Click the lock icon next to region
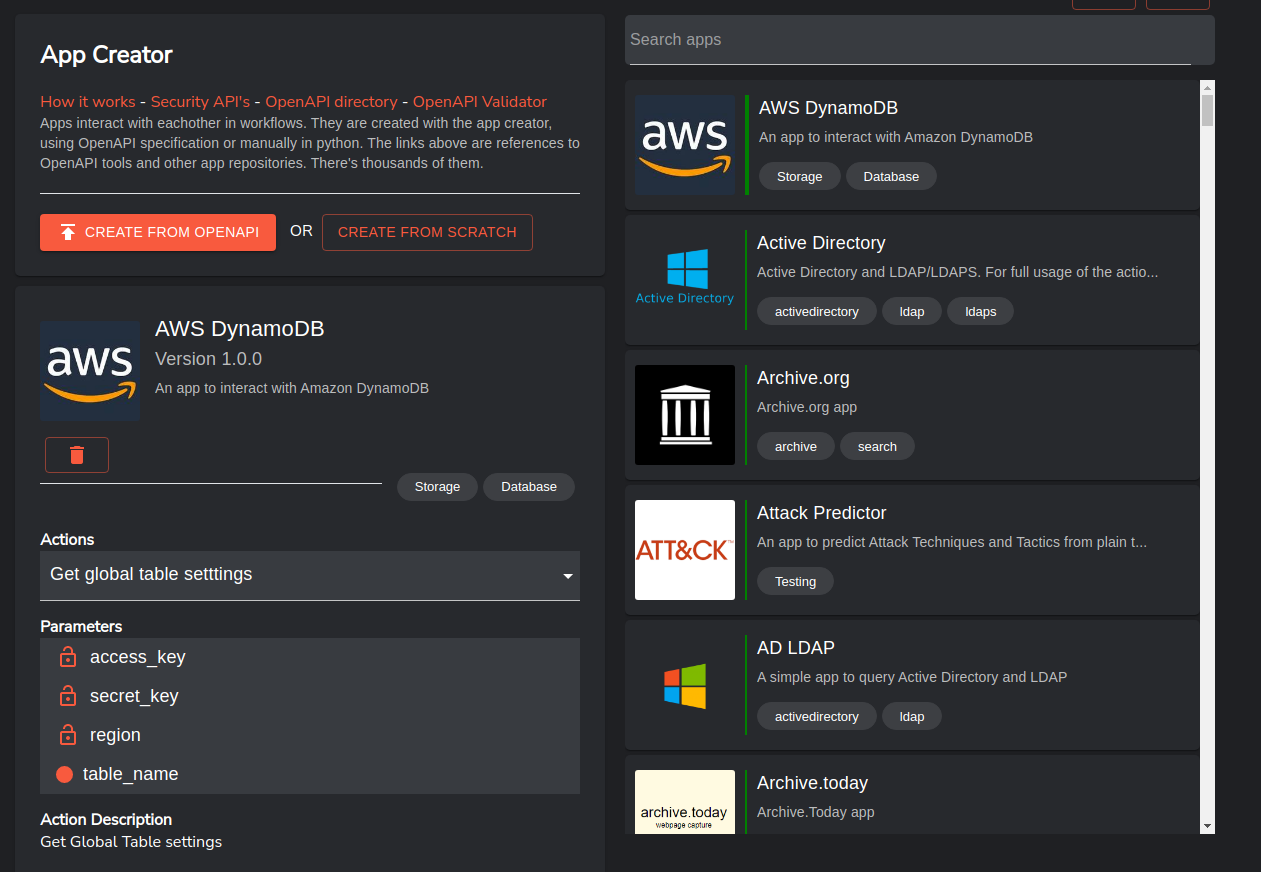The image size is (1261, 872). pos(67,735)
